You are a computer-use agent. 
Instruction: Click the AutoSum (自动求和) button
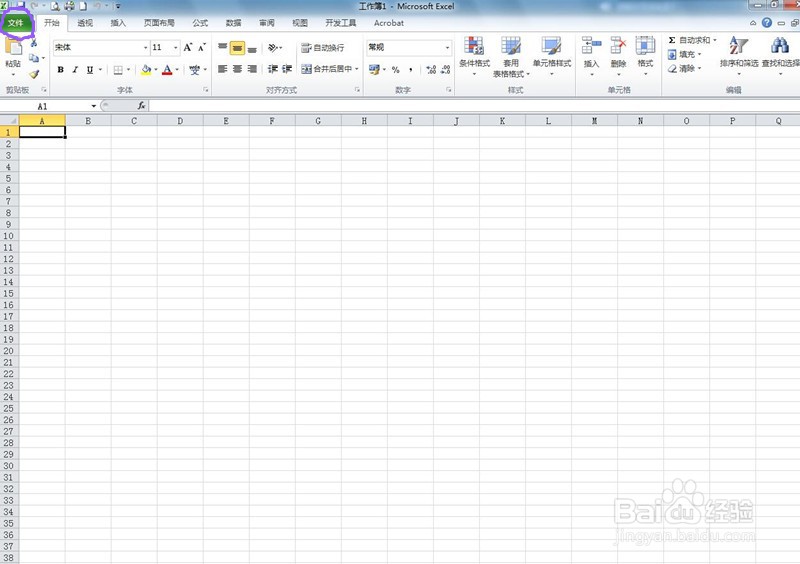[x=689, y=40]
